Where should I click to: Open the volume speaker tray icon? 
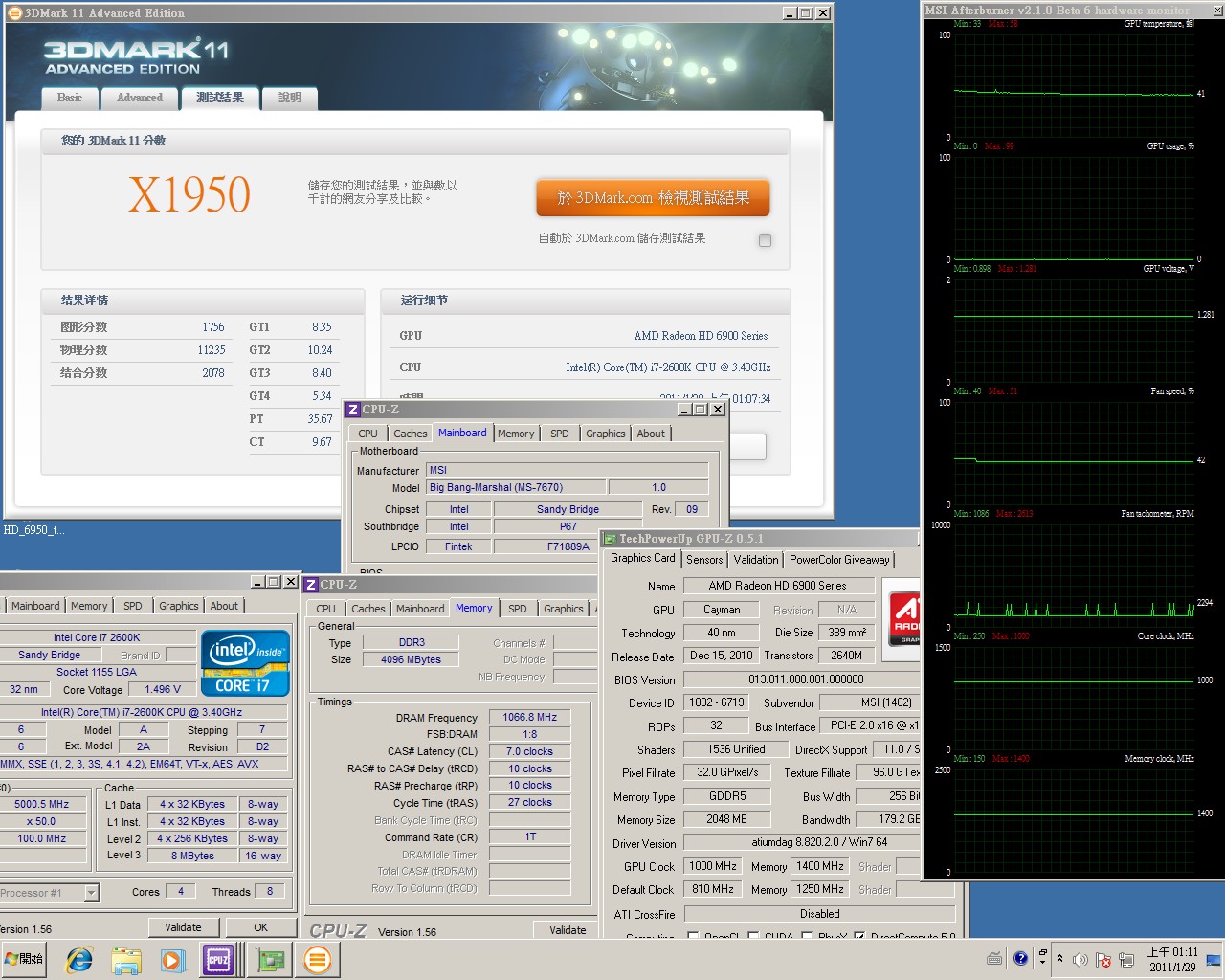click(1080, 960)
